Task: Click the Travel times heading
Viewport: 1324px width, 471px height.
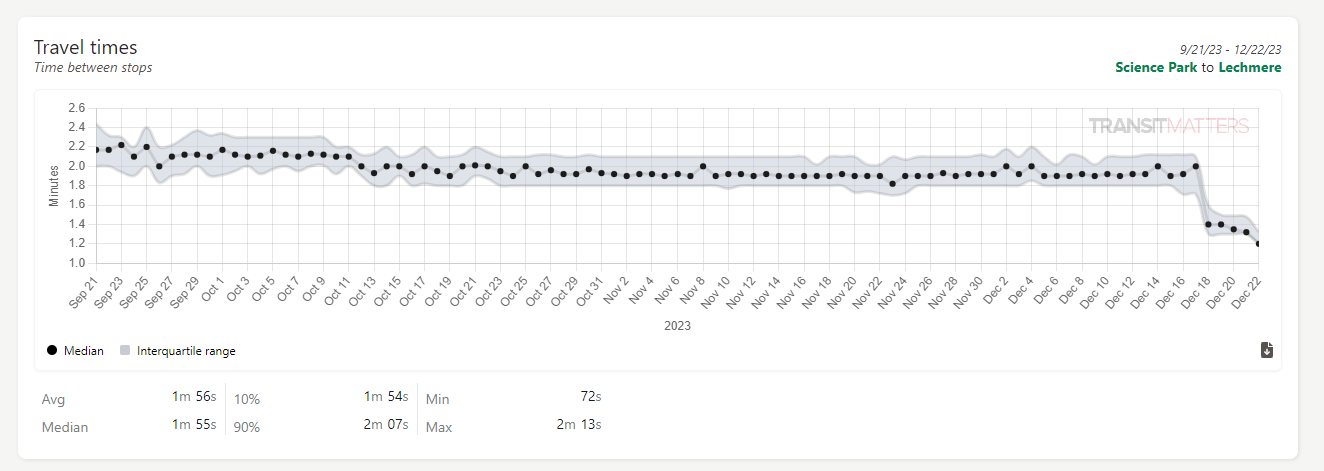Action: pyautogui.click(x=86, y=47)
